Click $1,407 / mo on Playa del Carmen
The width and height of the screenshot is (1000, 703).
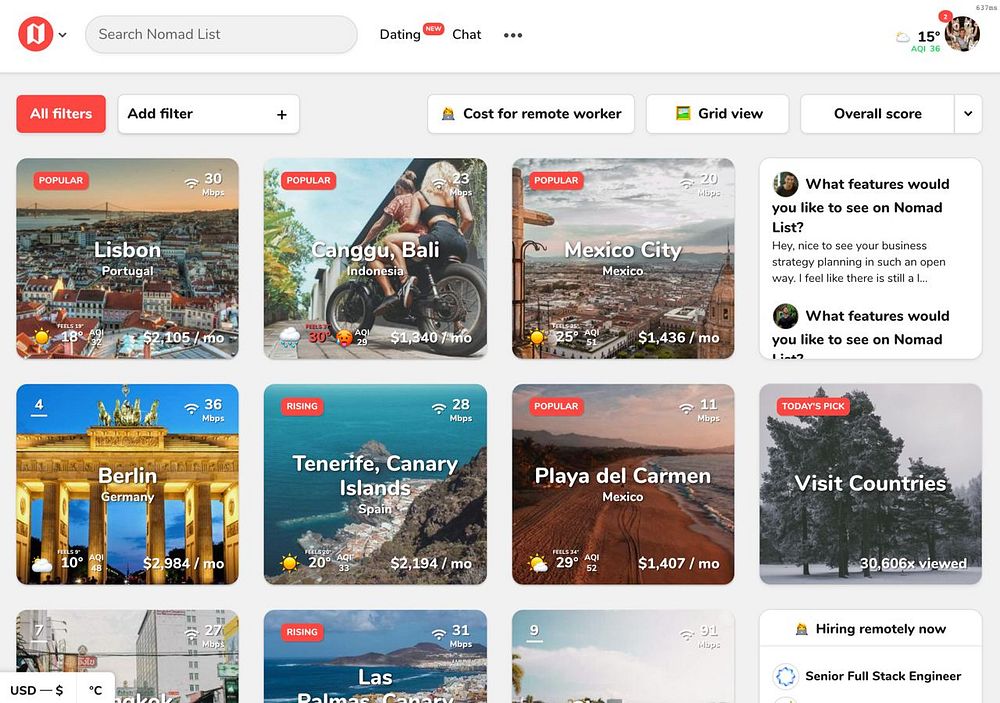(x=679, y=563)
